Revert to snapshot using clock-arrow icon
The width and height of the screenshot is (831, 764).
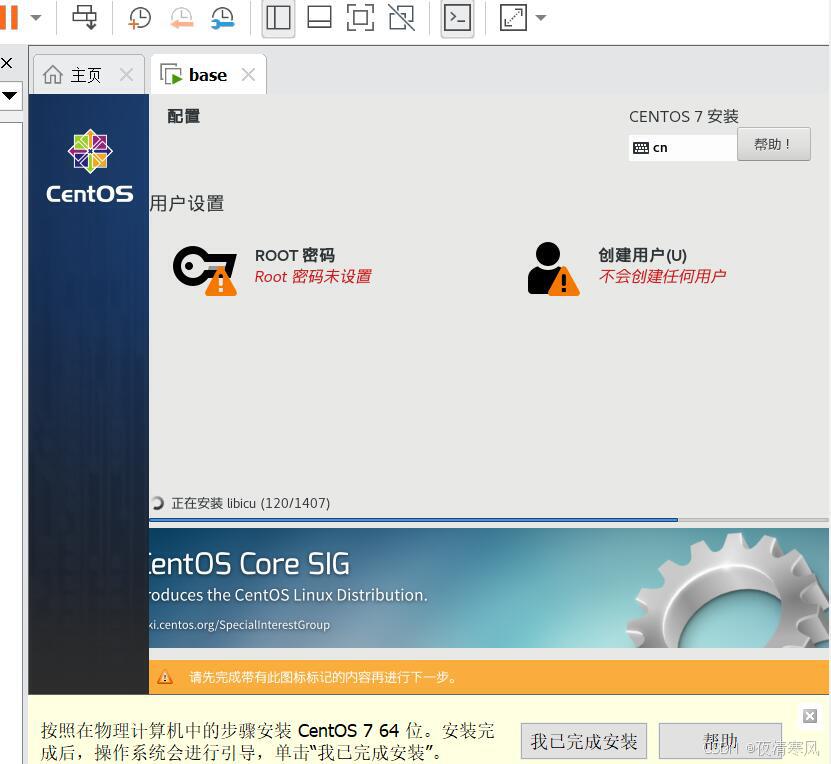pyautogui.click(x=181, y=17)
